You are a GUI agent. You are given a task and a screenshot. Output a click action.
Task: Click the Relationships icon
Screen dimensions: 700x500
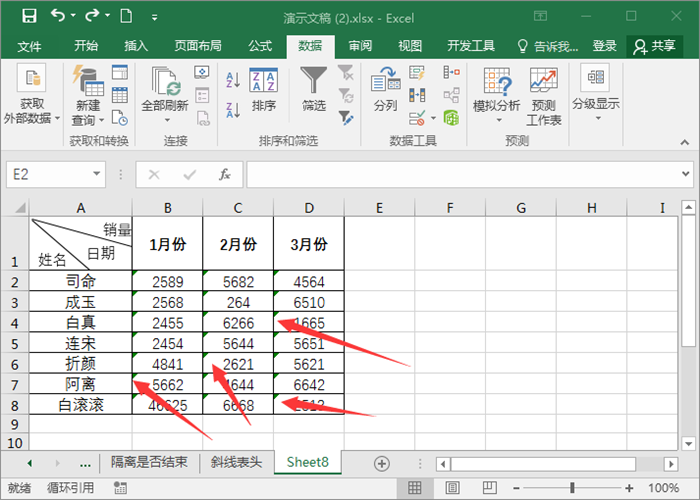pos(451,95)
